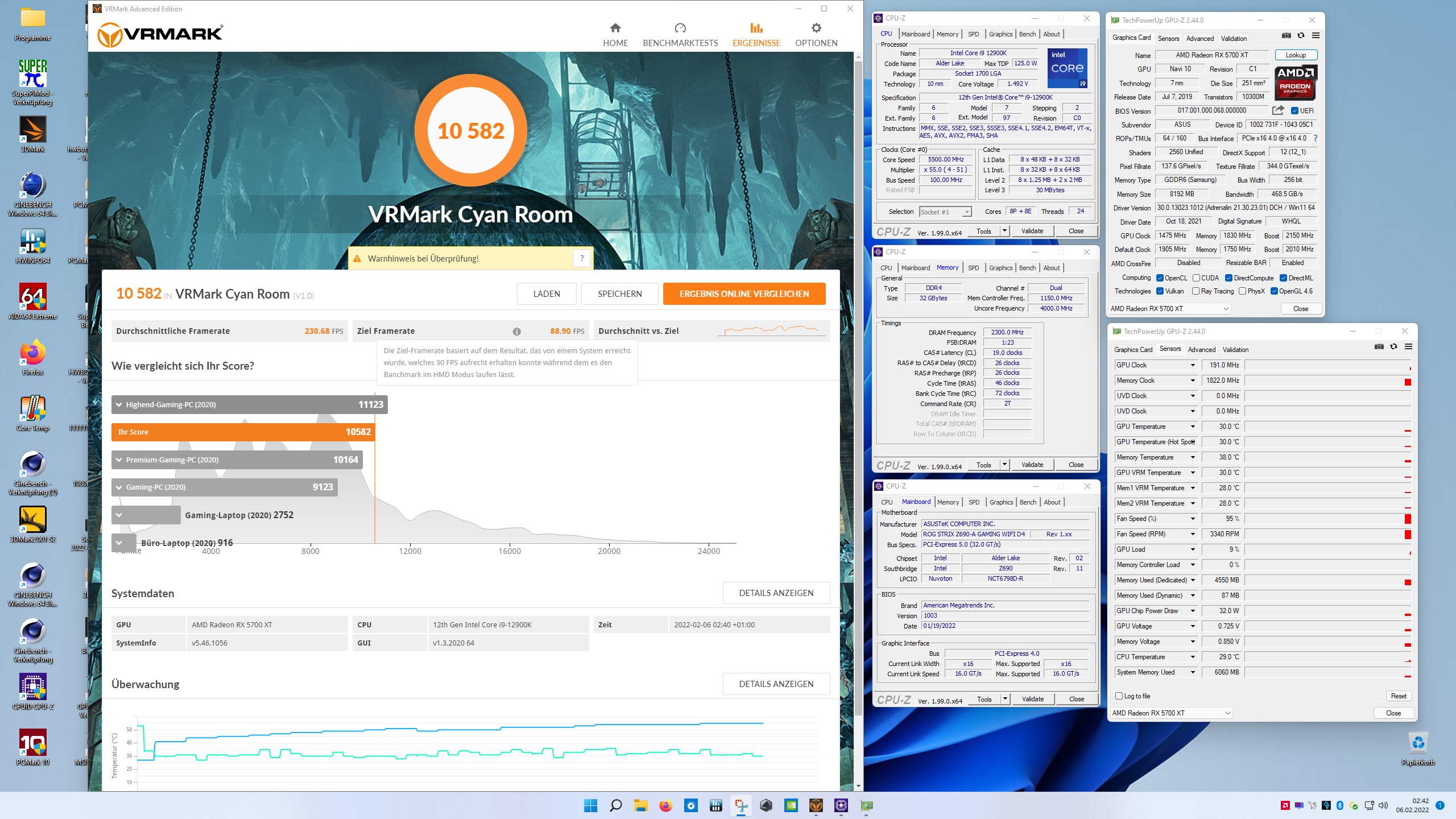
Task: Toggle Vulkan checkbox in GPU-Z
Action: pyautogui.click(x=1160, y=291)
